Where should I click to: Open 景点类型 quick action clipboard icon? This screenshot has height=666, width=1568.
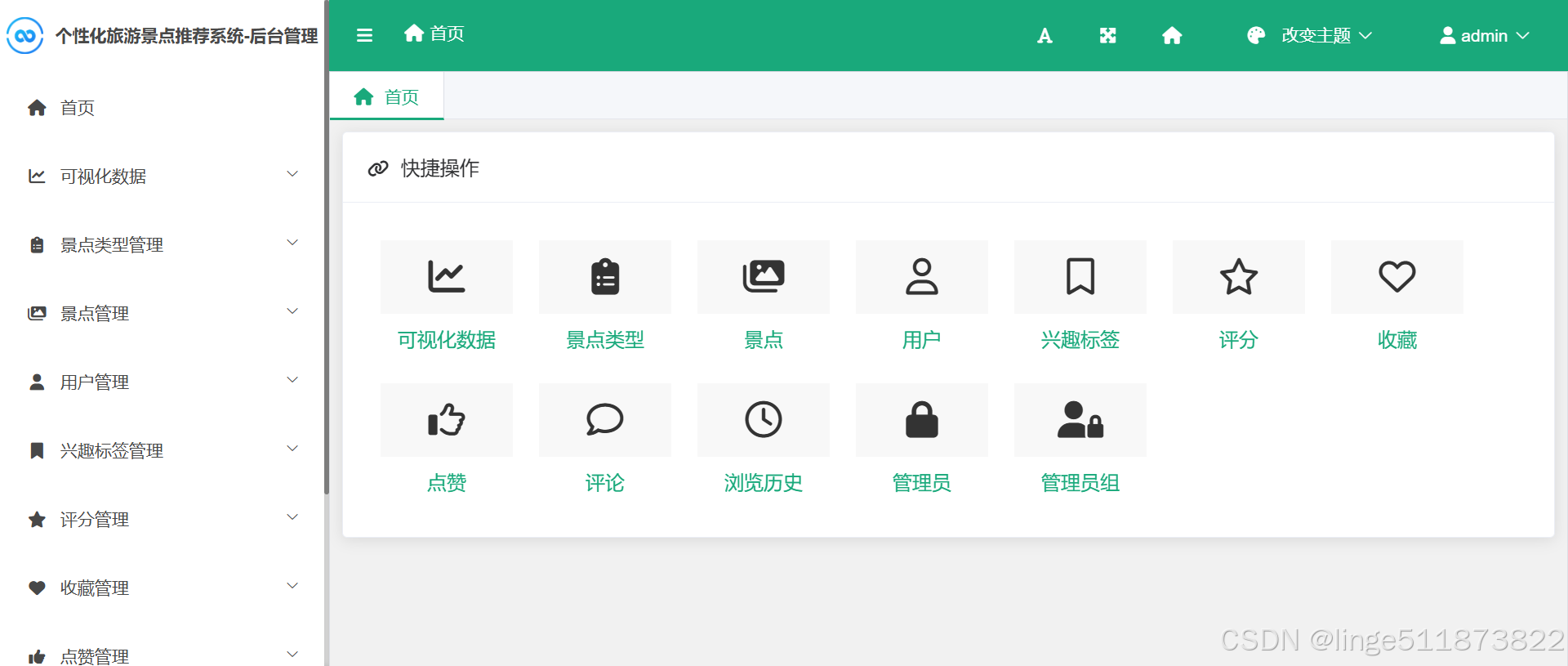point(605,276)
